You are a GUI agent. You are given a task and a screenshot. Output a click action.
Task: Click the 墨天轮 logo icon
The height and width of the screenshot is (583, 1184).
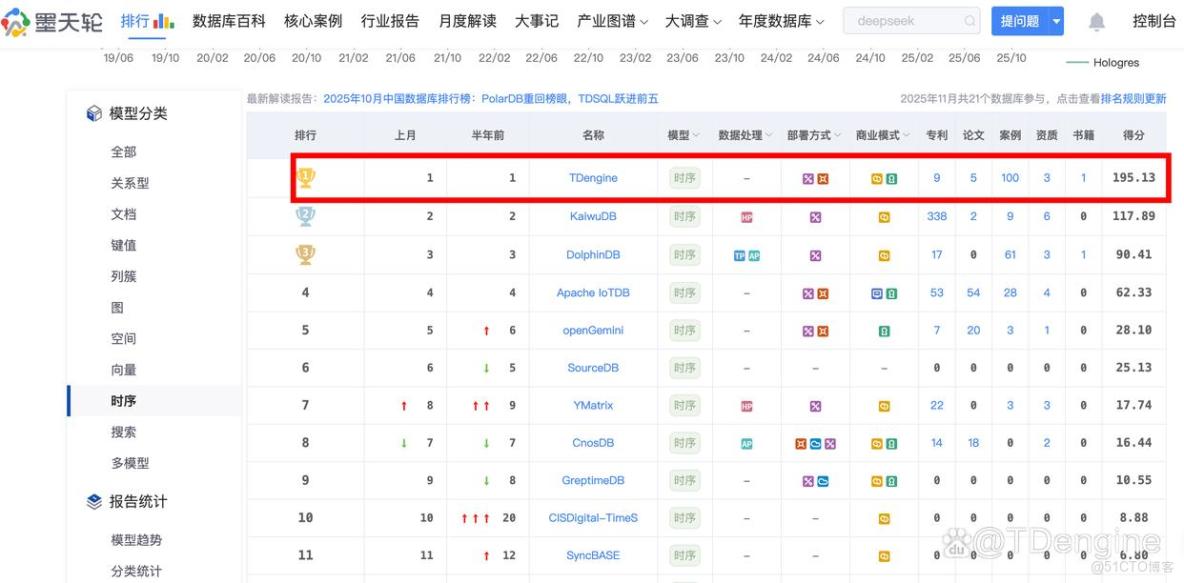18,20
